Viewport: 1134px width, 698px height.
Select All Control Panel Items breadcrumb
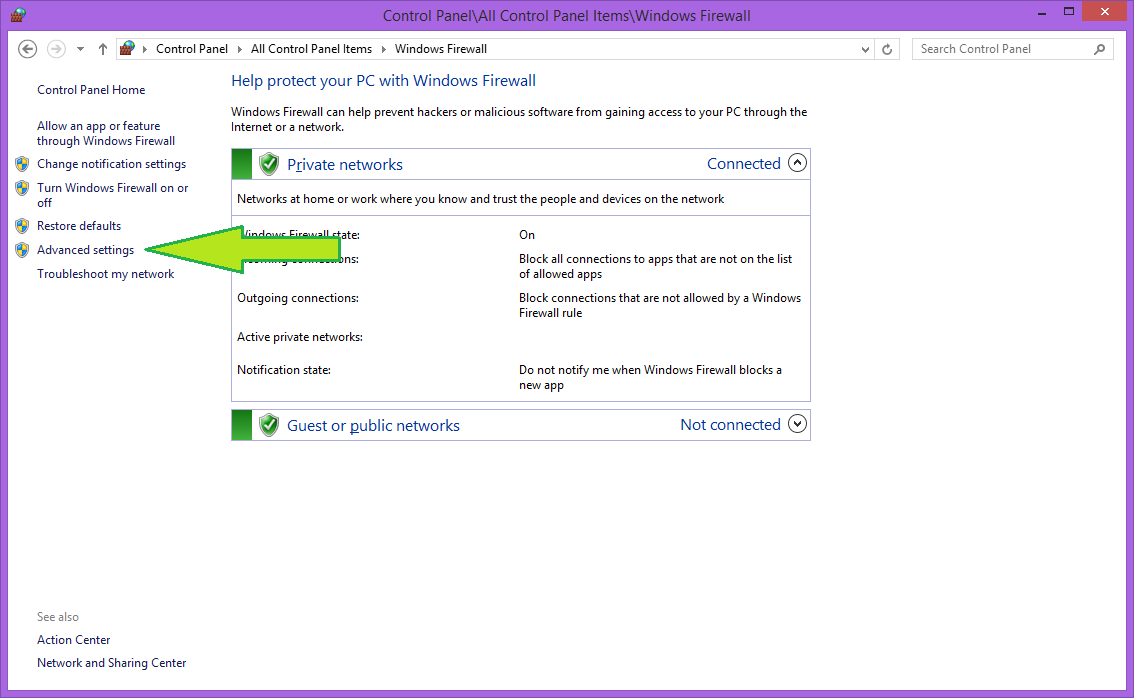(x=311, y=49)
